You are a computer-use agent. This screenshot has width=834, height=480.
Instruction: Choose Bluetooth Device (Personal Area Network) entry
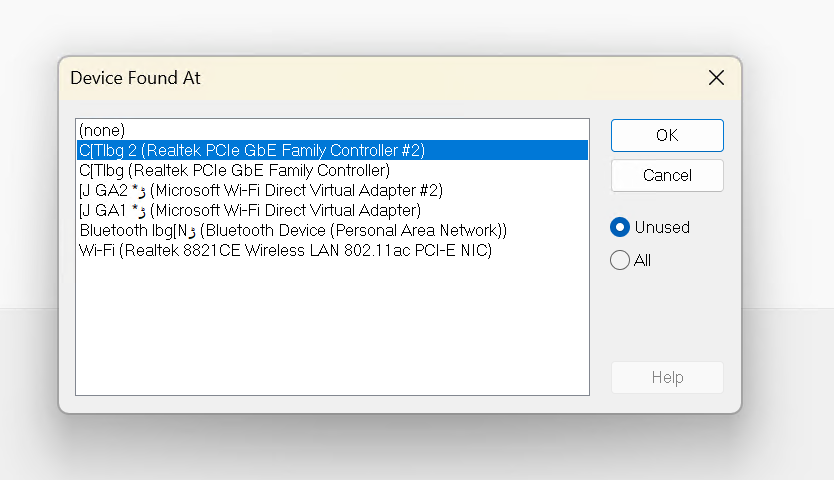click(293, 230)
